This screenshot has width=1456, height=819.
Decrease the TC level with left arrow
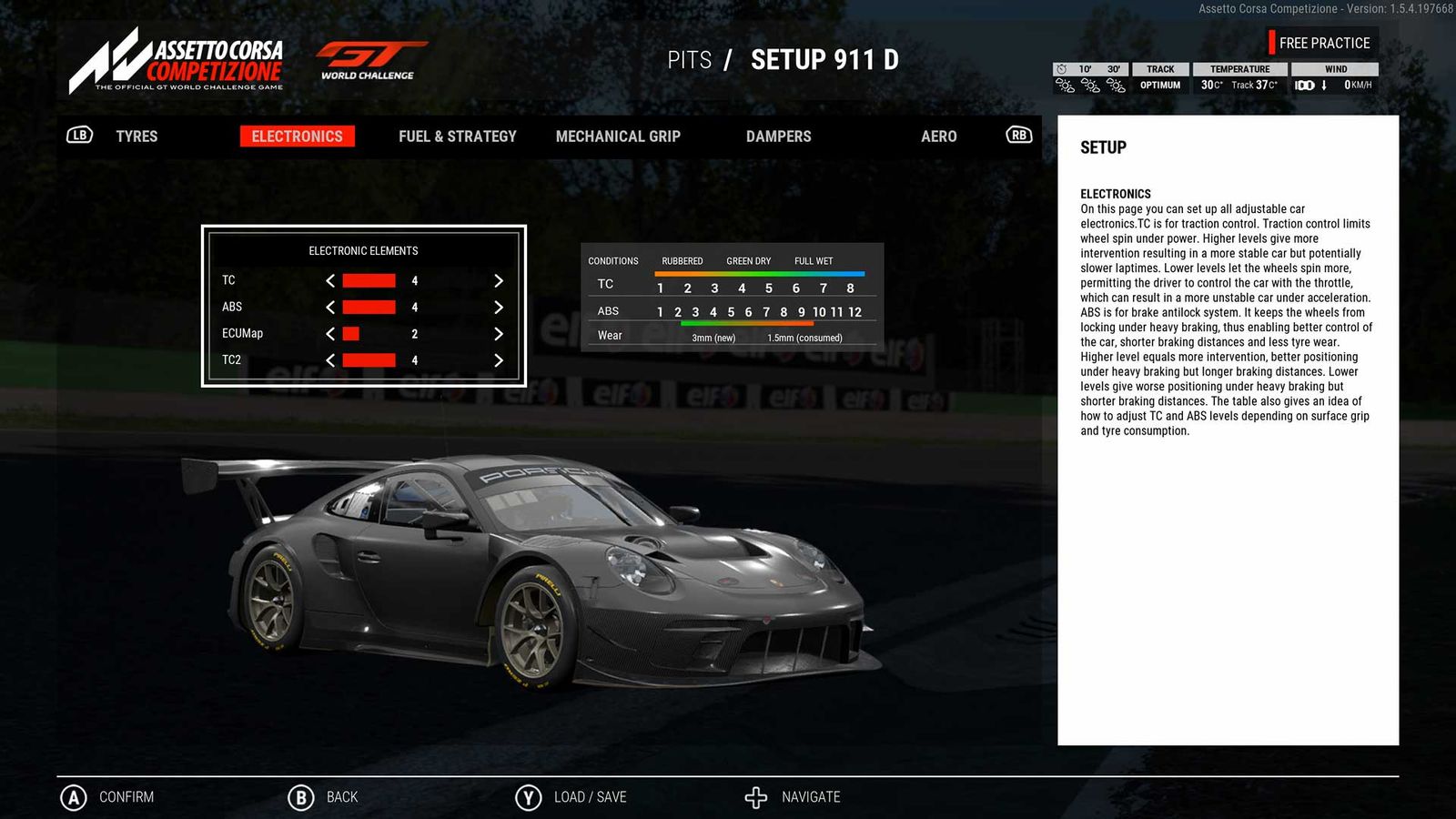click(x=330, y=281)
